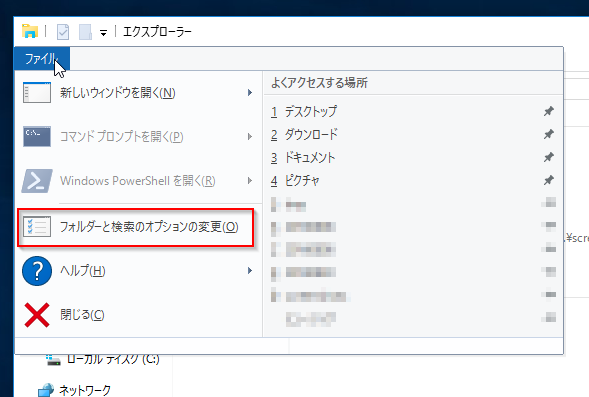This screenshot has width=589, height=397.
Task: Expand Windows PowerShell submenu arrow
Action: 250,181
